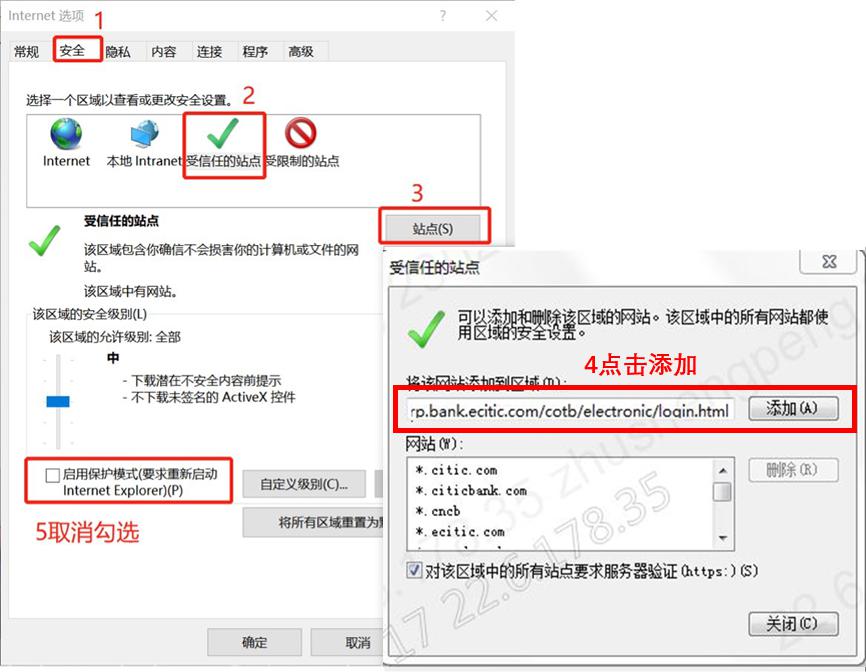The image size is (866, 672).
Task: Select the Internet globe zone icon
Action: (x=66, y=134)
